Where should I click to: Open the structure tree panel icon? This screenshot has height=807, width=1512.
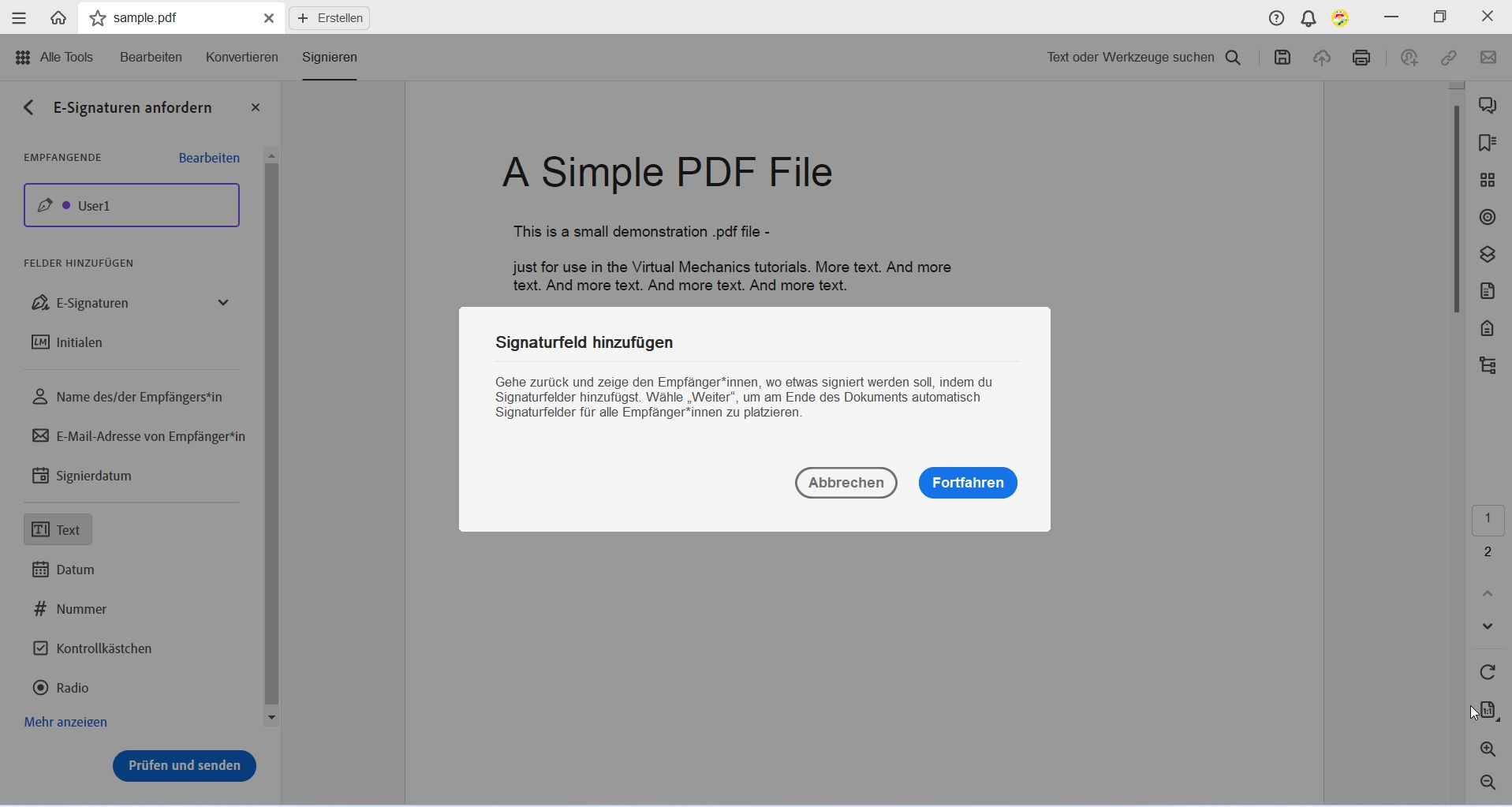(x=1488, y=365)
